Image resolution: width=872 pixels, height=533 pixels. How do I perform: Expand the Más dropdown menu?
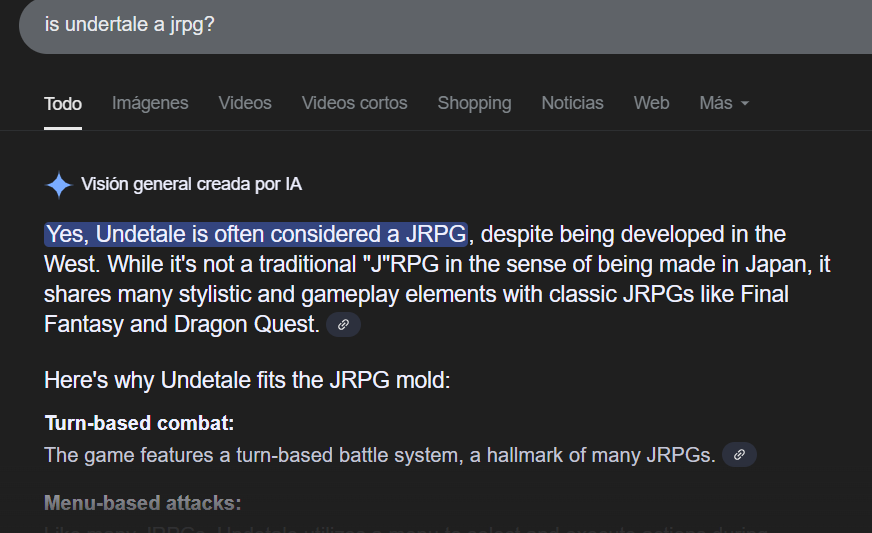pos(724,103)
